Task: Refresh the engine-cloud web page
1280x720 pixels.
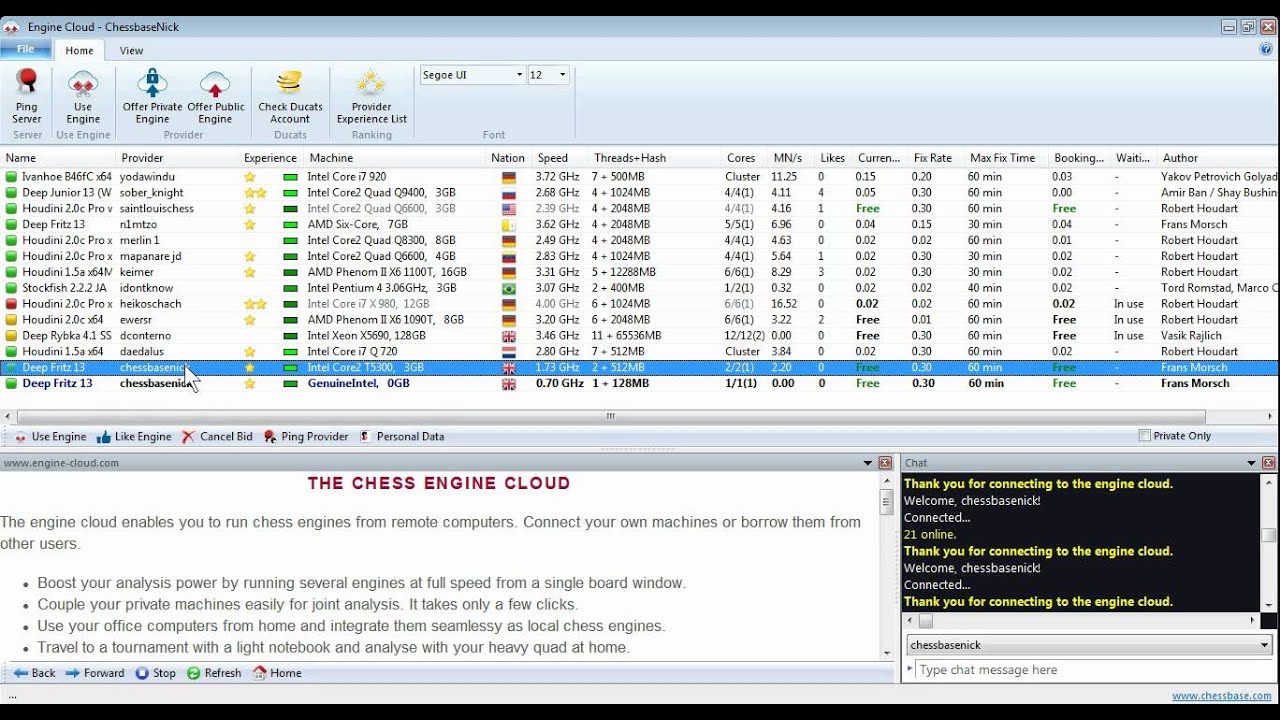Action: pyautogui.click(x=214, y=673)
